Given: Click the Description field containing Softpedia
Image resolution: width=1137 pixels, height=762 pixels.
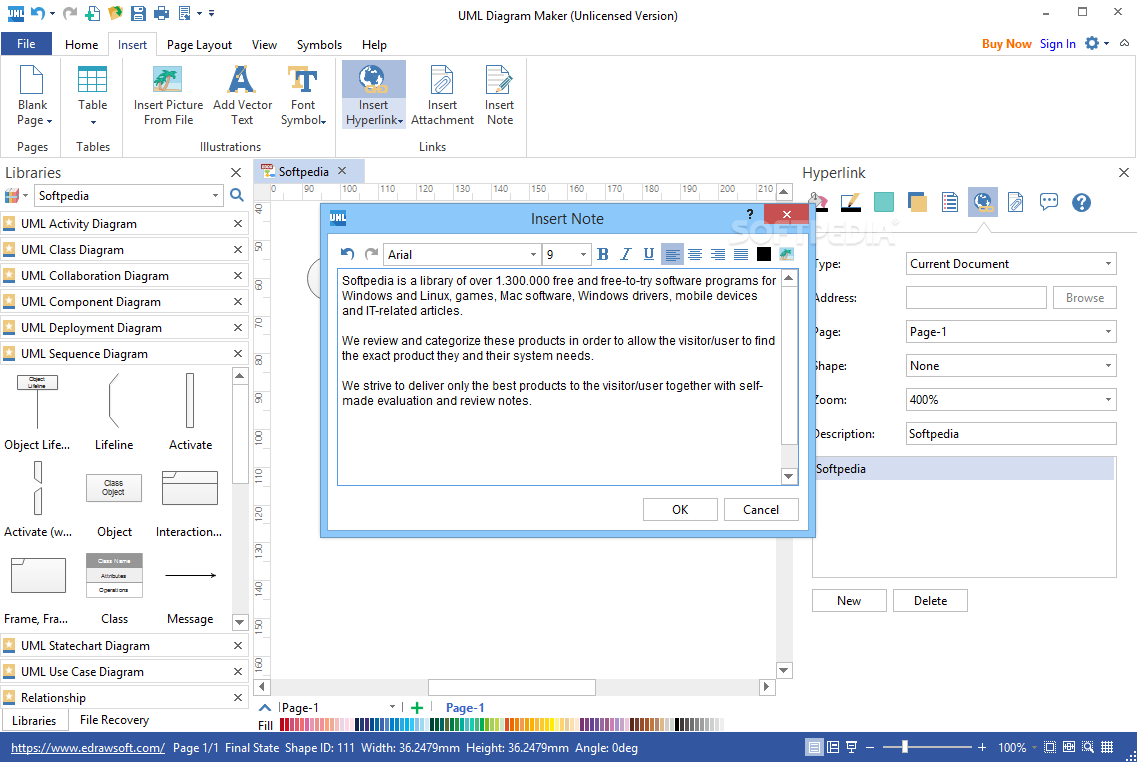Looking at the screenshot, I should pos(1011,434).
